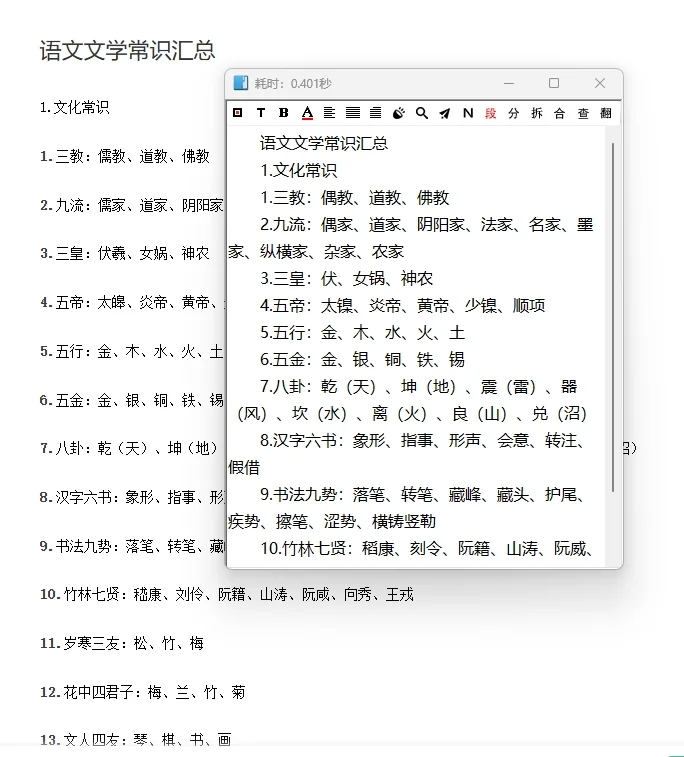Click the paper plane send icon
The width and height of the screenshot is (684, 757).
click(445, 113)
